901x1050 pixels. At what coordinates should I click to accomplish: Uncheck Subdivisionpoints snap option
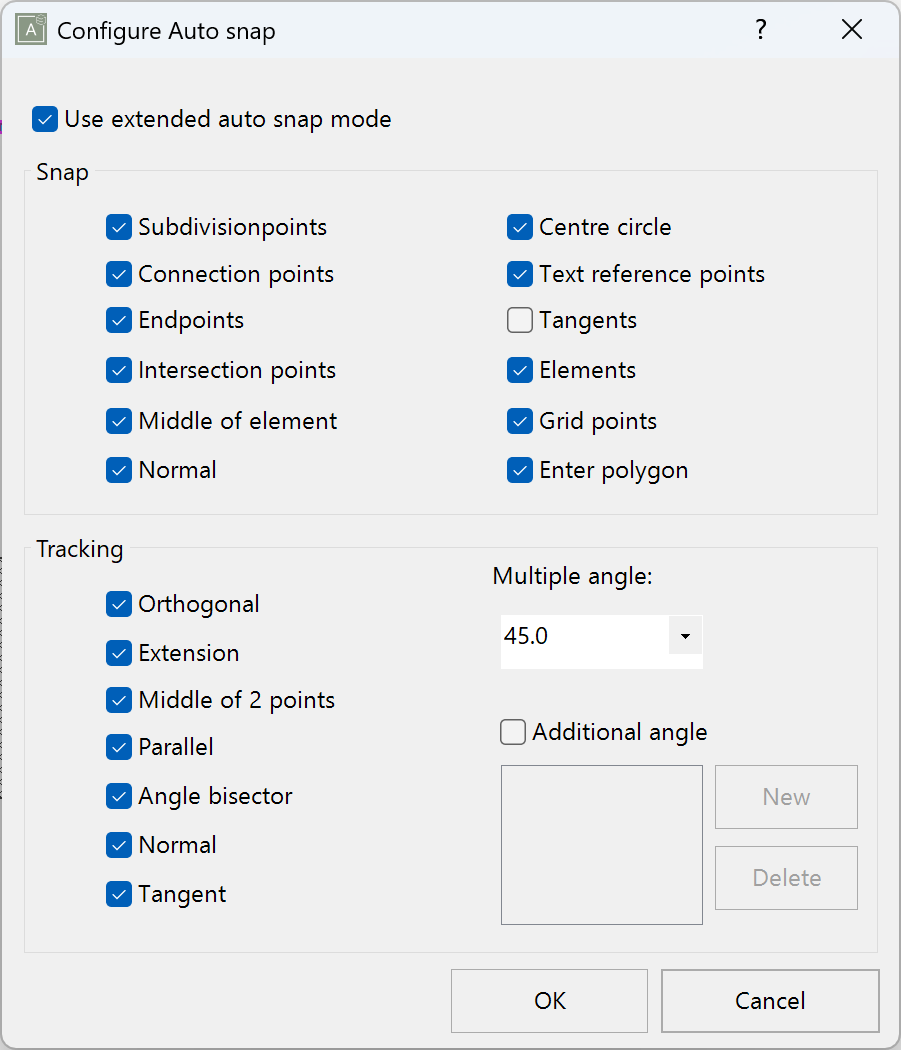click(119, 227)
